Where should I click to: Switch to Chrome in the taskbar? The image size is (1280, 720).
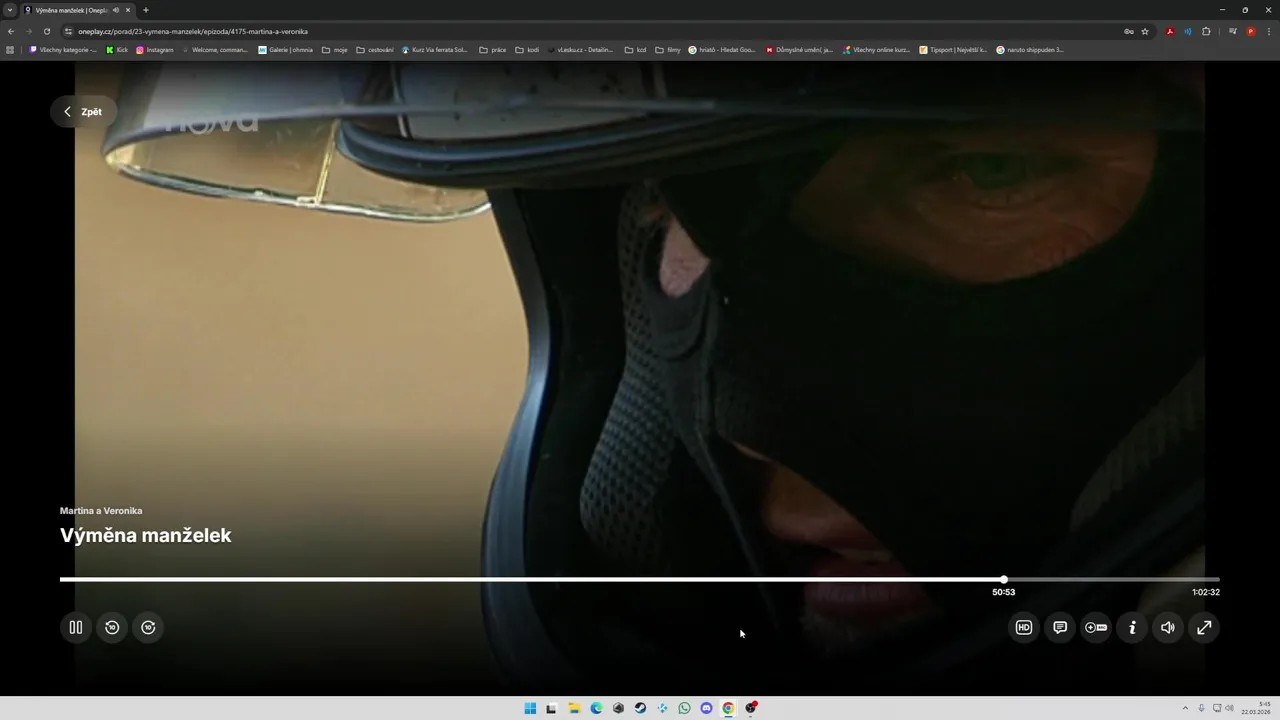[728, 708]
